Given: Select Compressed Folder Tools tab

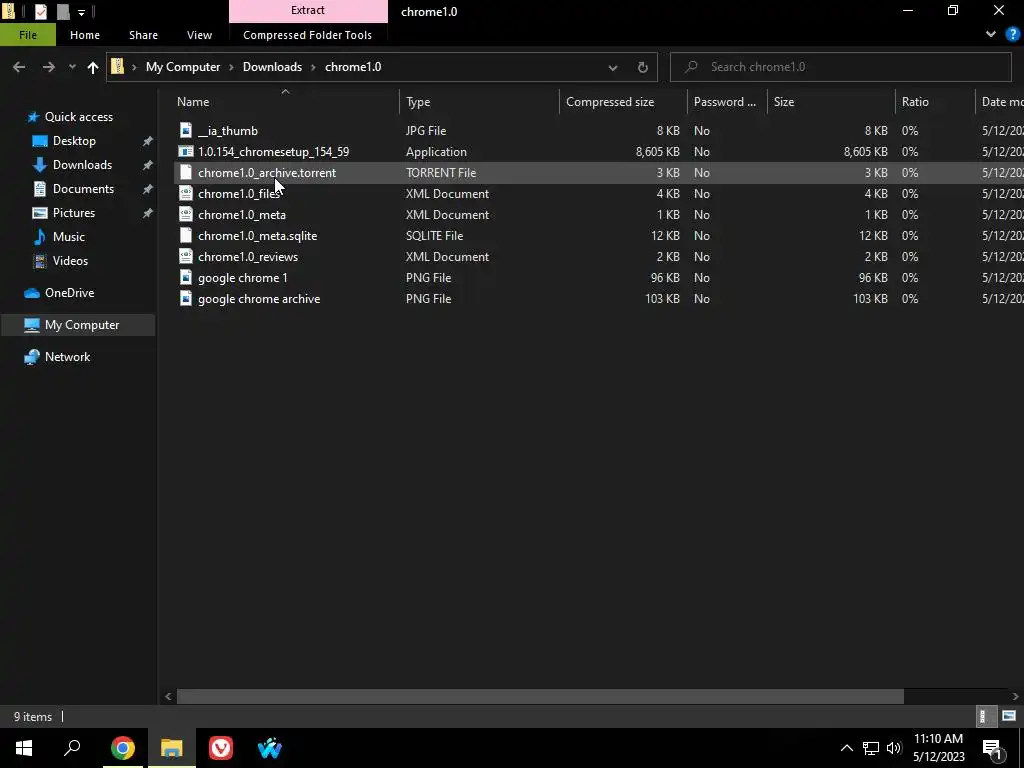Looking at the screenshot, I should pos(308,35).
